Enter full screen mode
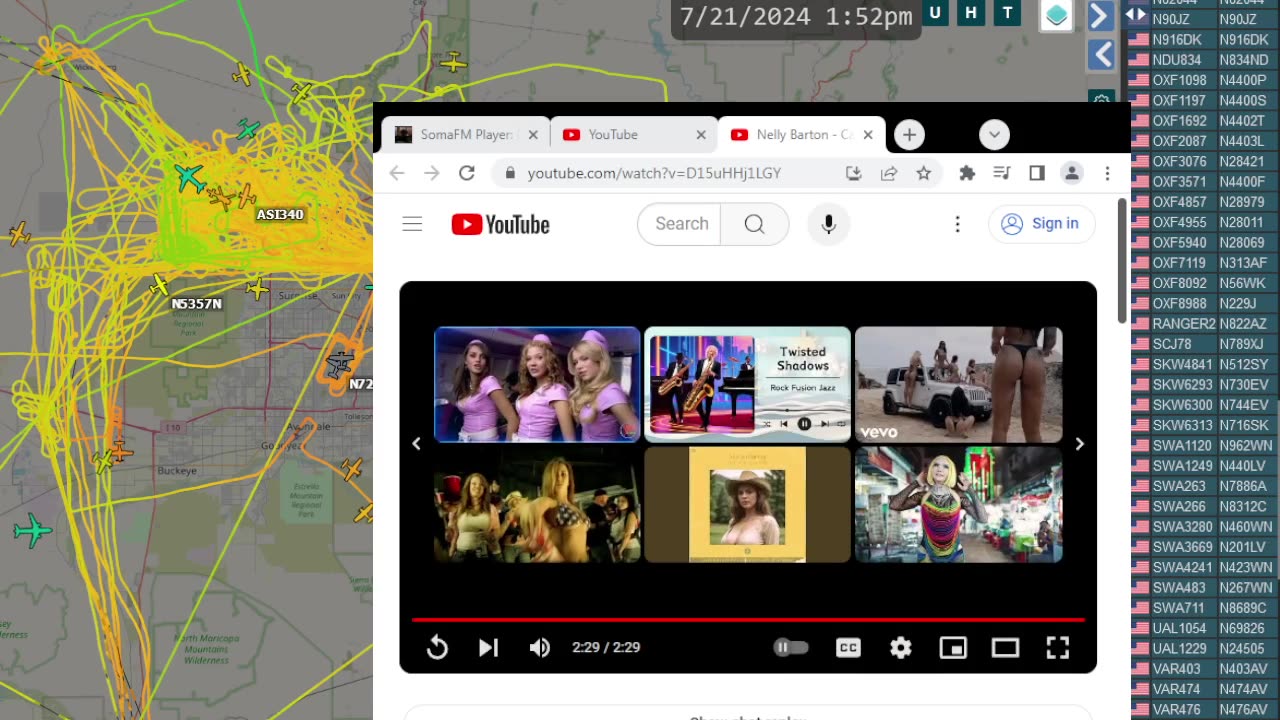 point(1058,648)
